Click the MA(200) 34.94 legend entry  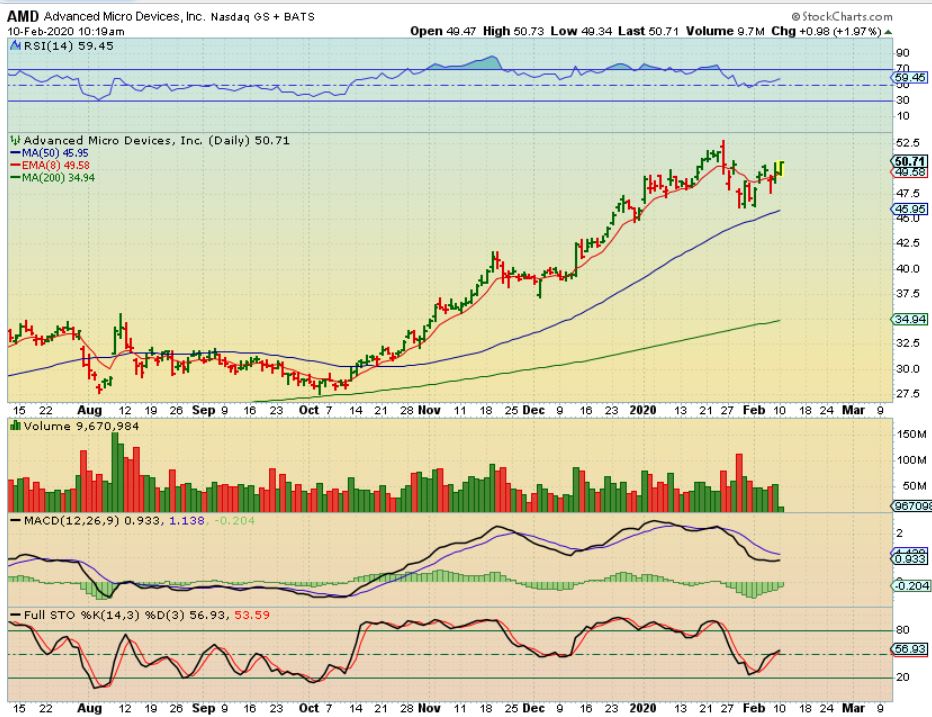(x=52, y=177)
